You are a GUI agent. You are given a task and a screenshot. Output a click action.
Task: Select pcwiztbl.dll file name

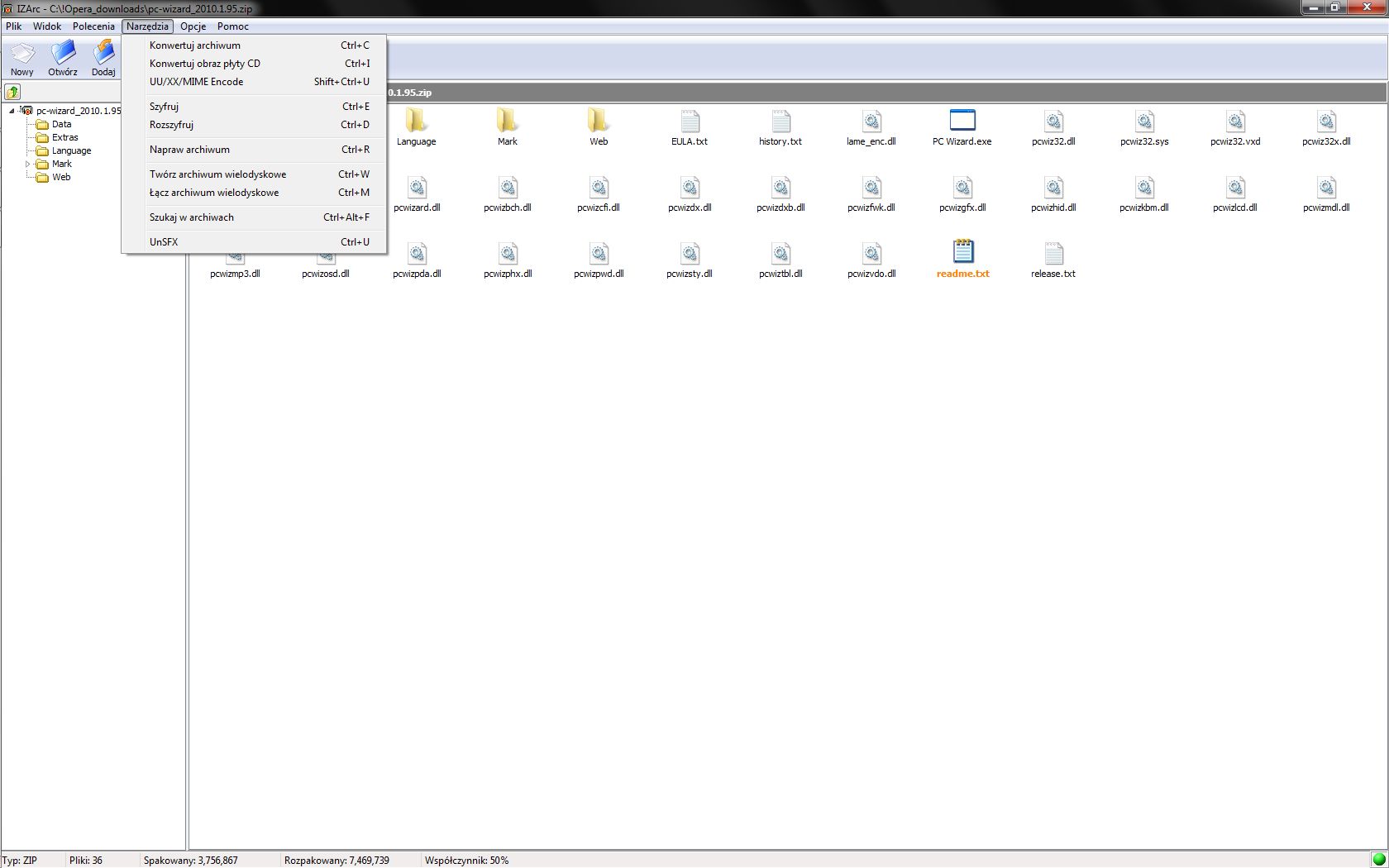click(780, 274)
